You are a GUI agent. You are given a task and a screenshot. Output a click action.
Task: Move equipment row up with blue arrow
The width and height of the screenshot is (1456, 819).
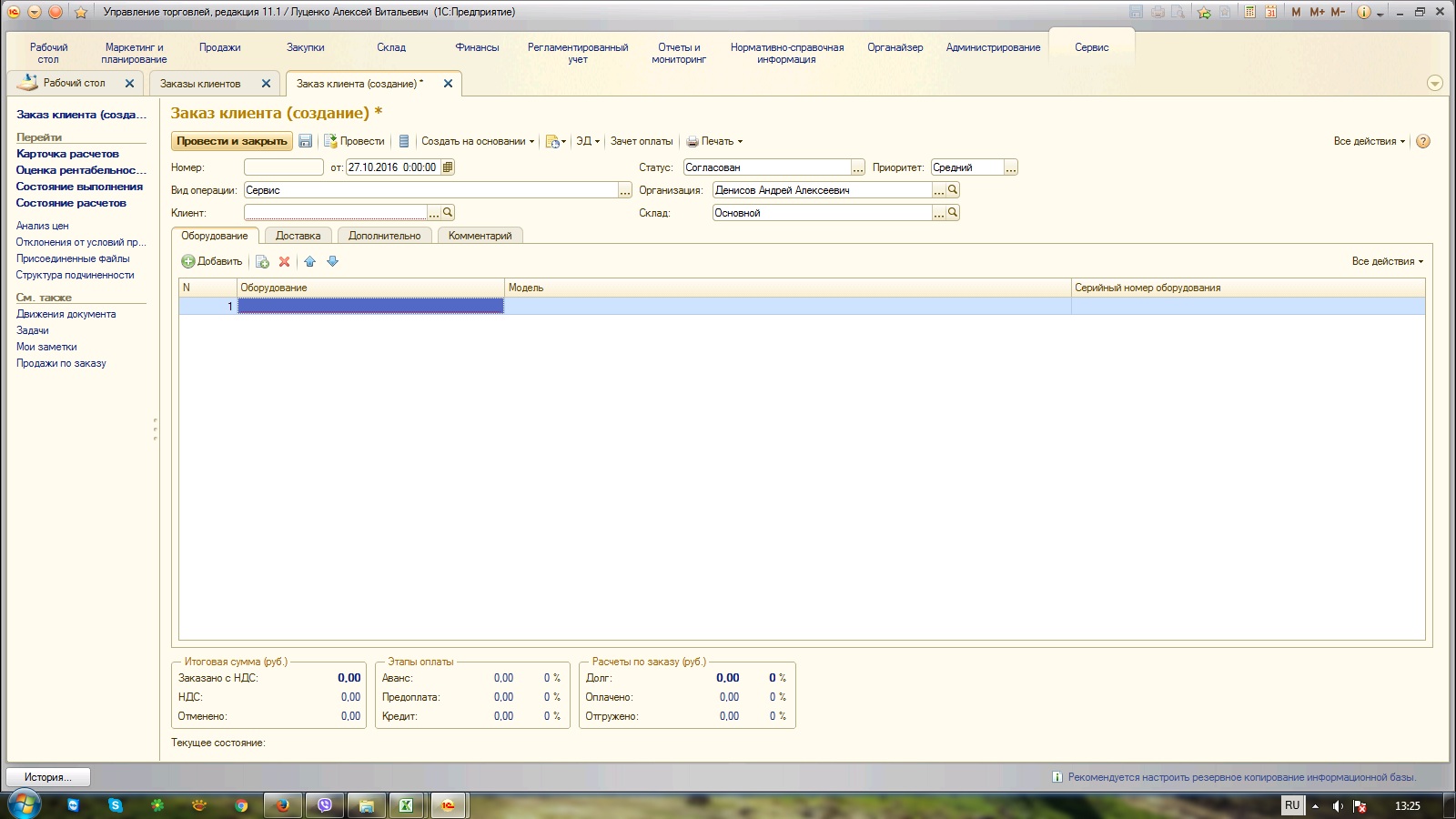tap(309, 261)
